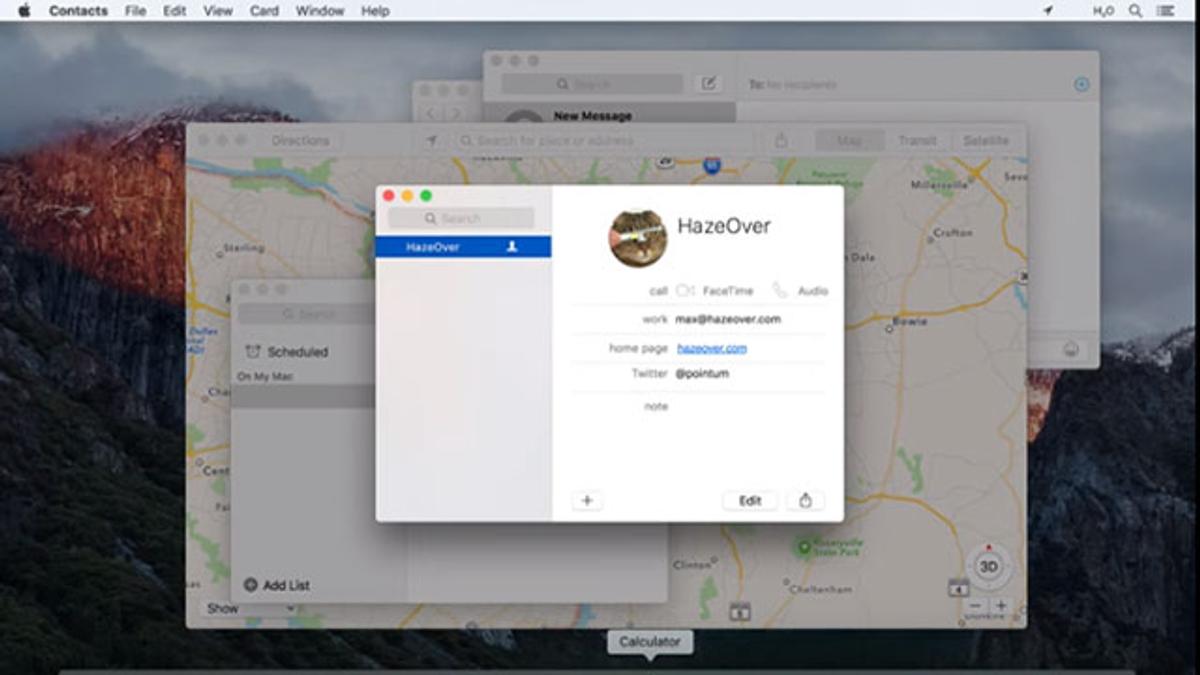The height and width of the screenshot is (675, 1200).
Task: Click the Audio call phone icon
Action: pos(780,291)
